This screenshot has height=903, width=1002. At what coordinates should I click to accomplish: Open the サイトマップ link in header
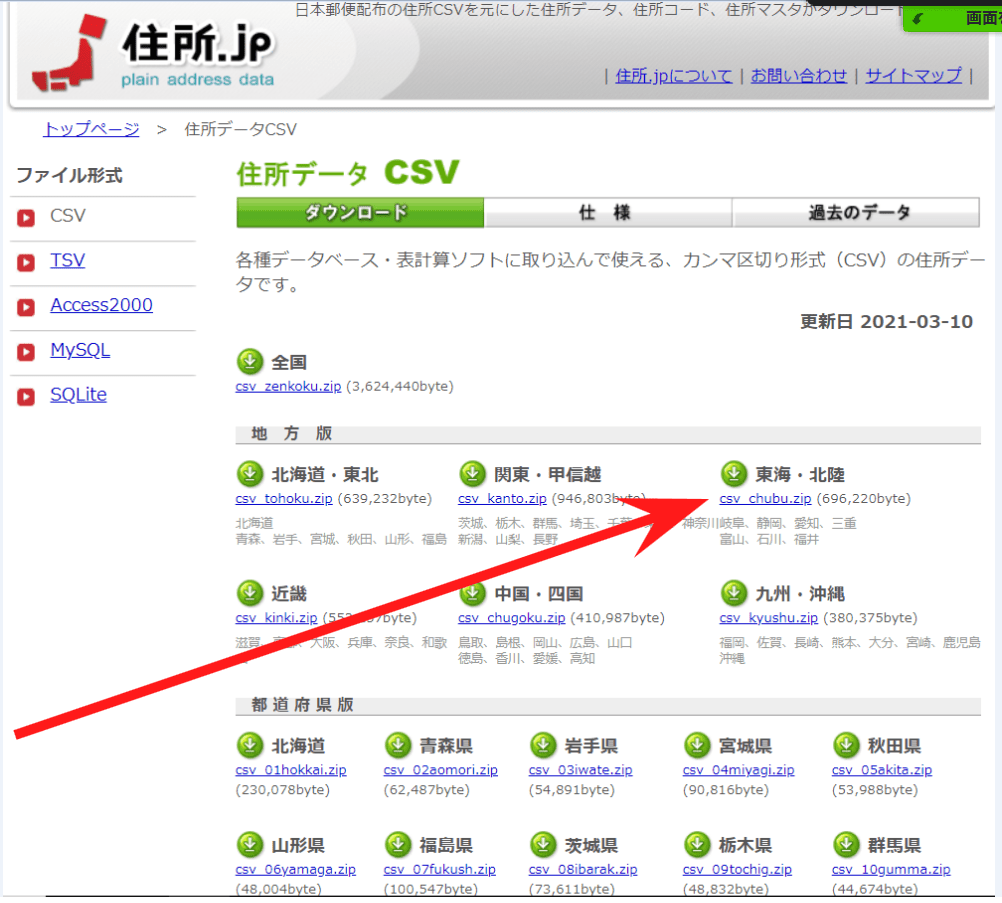pos(913,75)
